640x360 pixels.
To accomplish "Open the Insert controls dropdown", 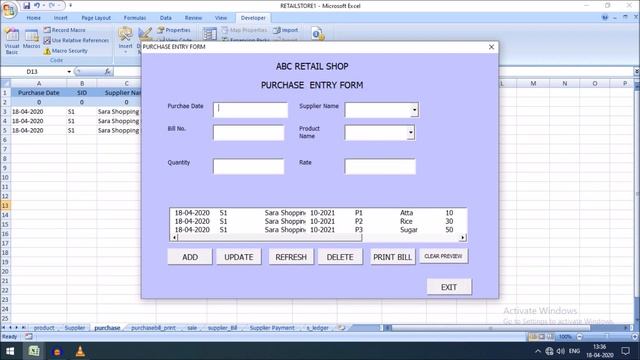I will pos(125,40).
